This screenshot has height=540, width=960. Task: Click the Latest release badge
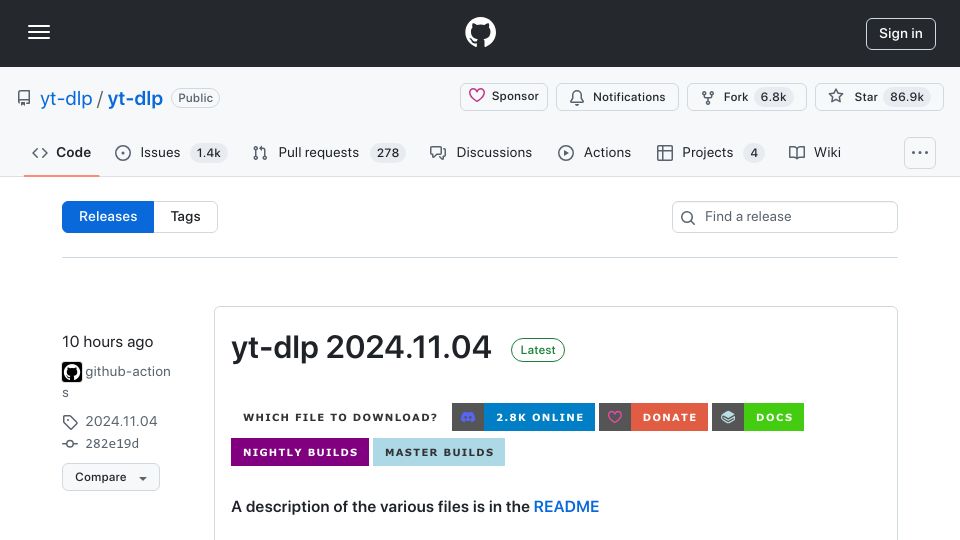538,350
